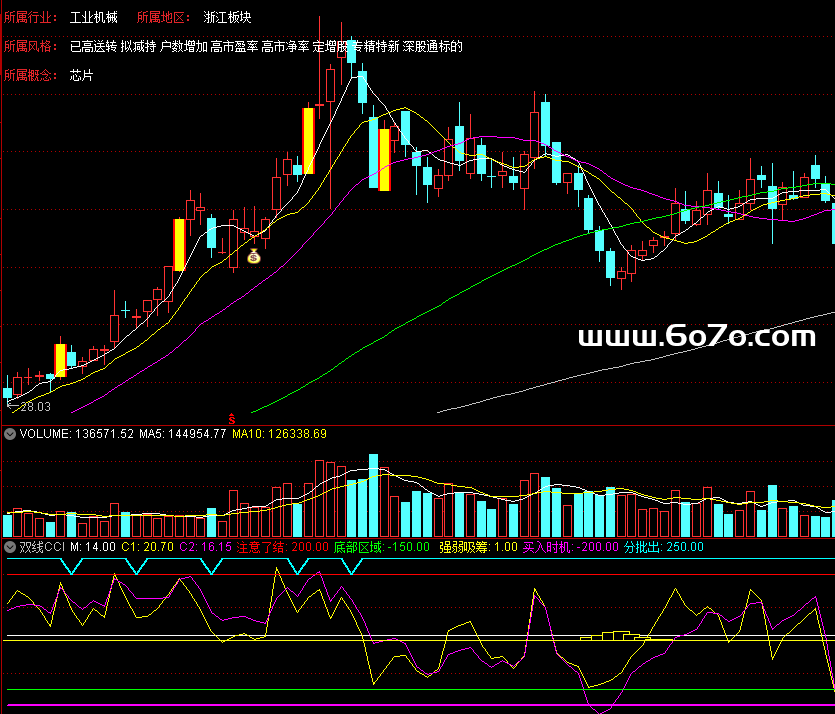The height and width of the screenshot is (714, 835).
Task: Select the 芯片 concept tag
Action: [82, 75]
